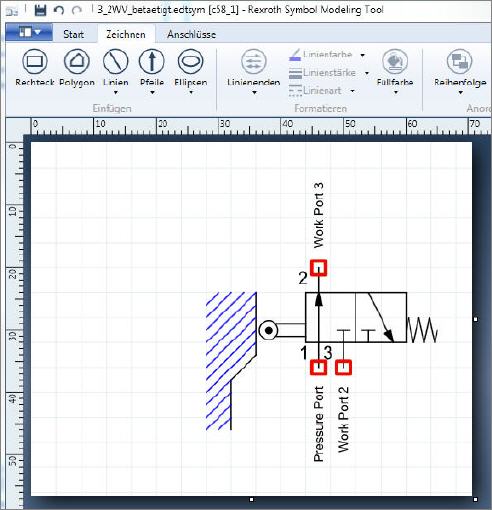
Task: Click the save disk icon in title bar
Action: coord(40,10)
